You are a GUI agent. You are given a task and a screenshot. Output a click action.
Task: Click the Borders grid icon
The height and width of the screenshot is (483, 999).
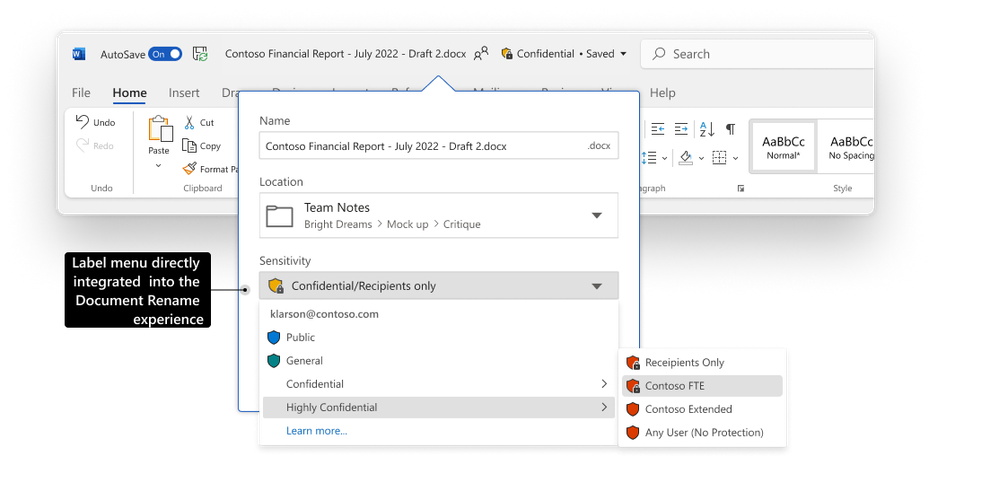[x=719, y=157]
